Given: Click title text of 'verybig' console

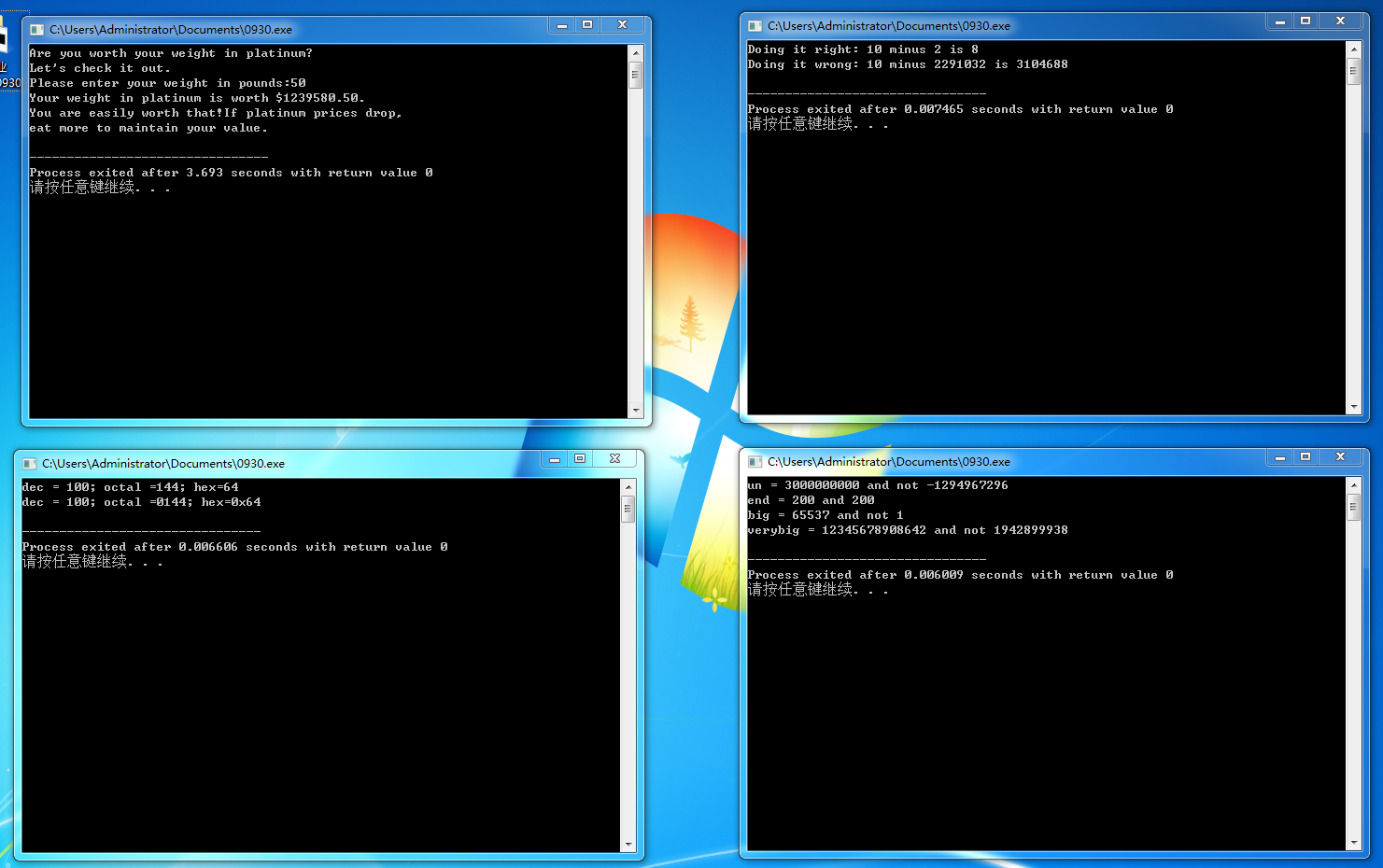Looking at the screenshot, I should pyautogui.click(x=889, y=462).
